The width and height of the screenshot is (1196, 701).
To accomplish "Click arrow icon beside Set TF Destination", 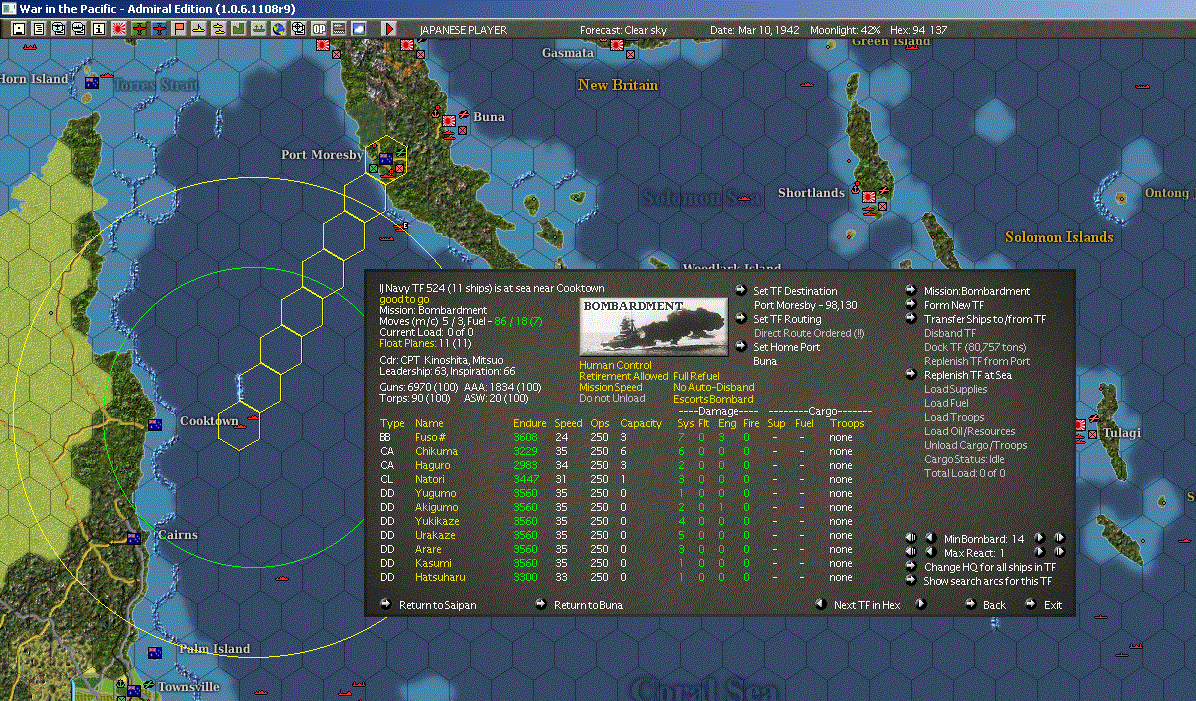I will point(741,290).
